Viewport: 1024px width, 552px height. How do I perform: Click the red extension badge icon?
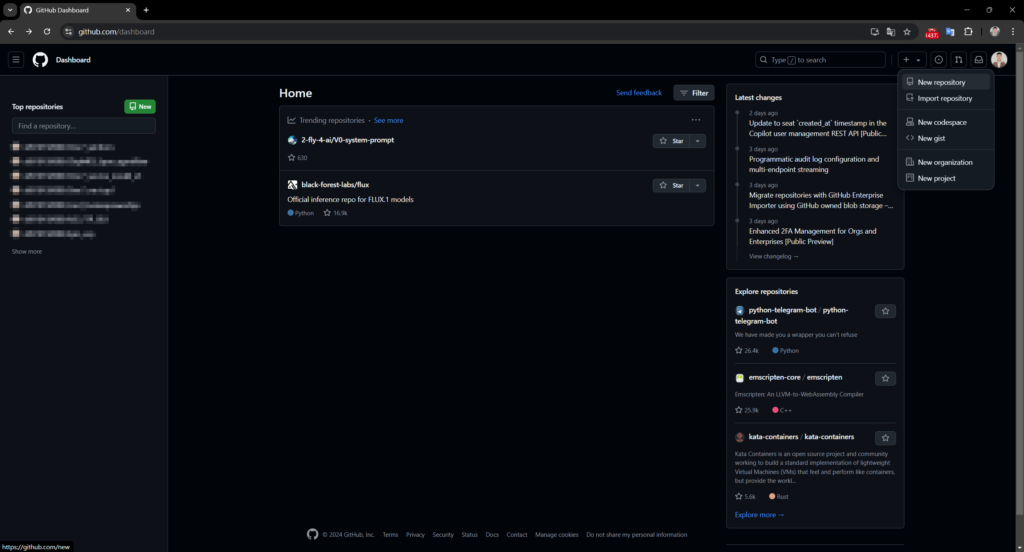coord(932,32)
